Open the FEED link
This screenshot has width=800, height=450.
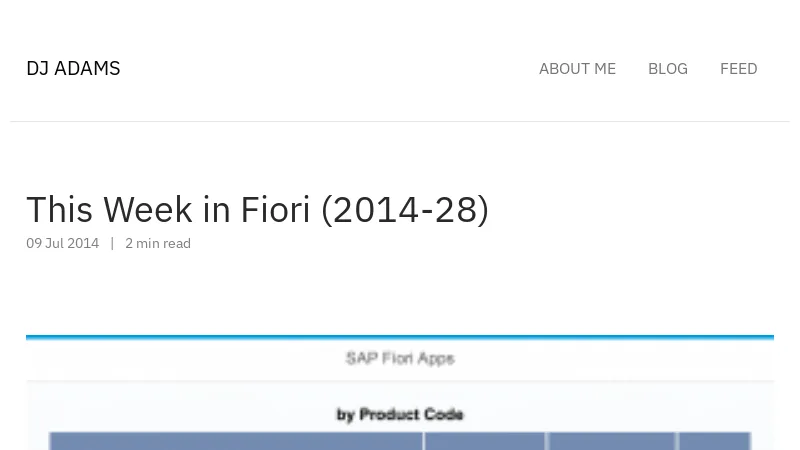[738, 69]
